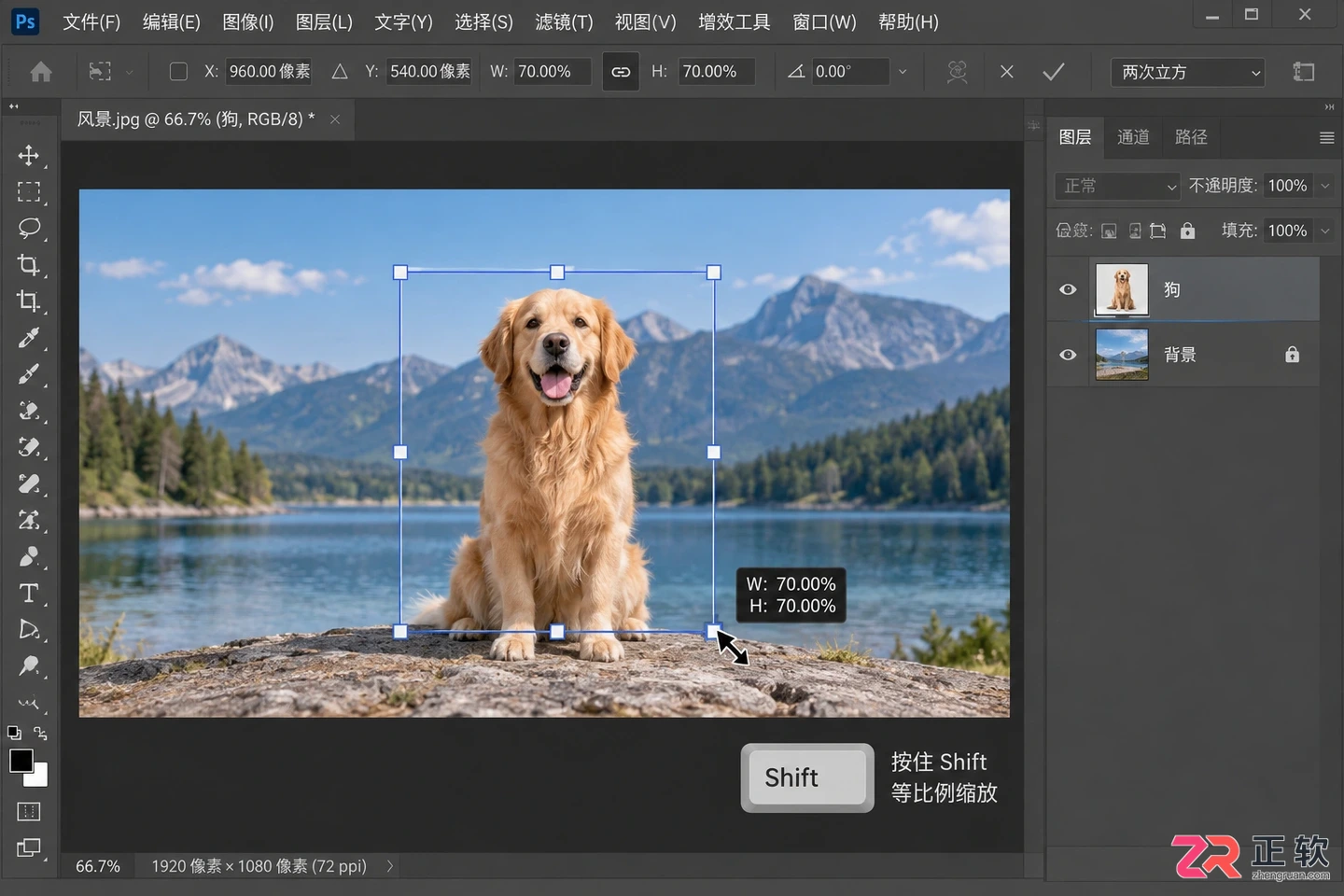
Task: Open the Layers panel menu
Action: pos(1326,138)
